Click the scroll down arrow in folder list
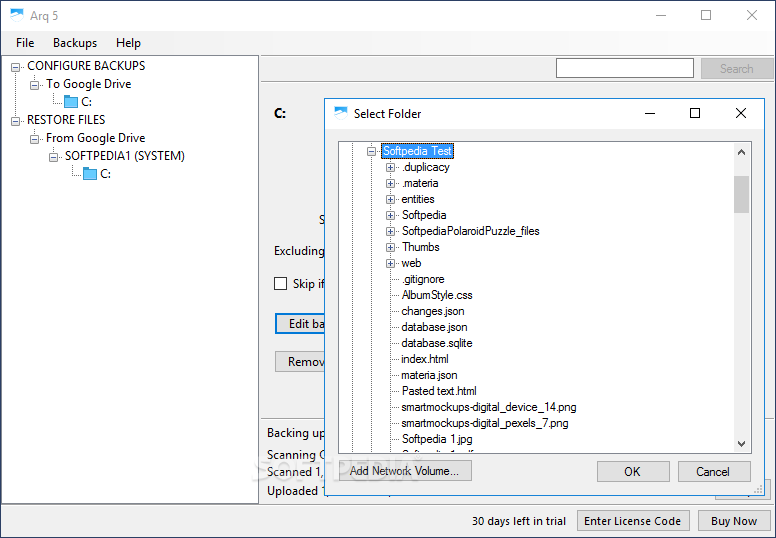 tap(741, 444)
